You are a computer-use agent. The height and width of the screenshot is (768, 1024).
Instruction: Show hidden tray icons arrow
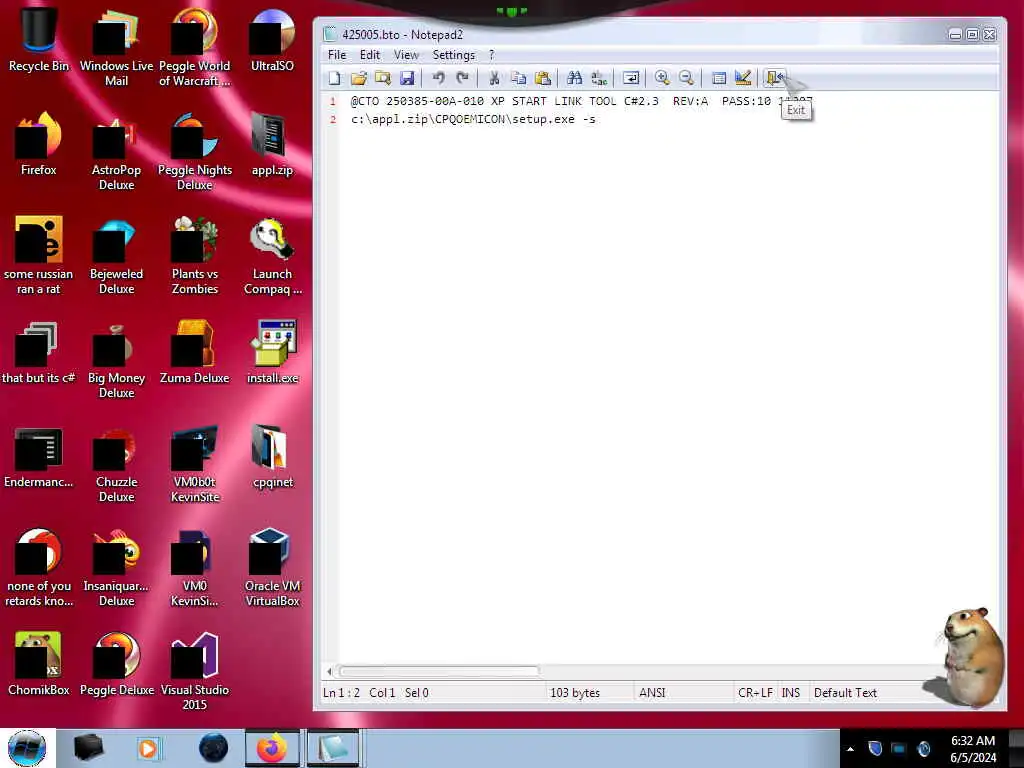850,749
